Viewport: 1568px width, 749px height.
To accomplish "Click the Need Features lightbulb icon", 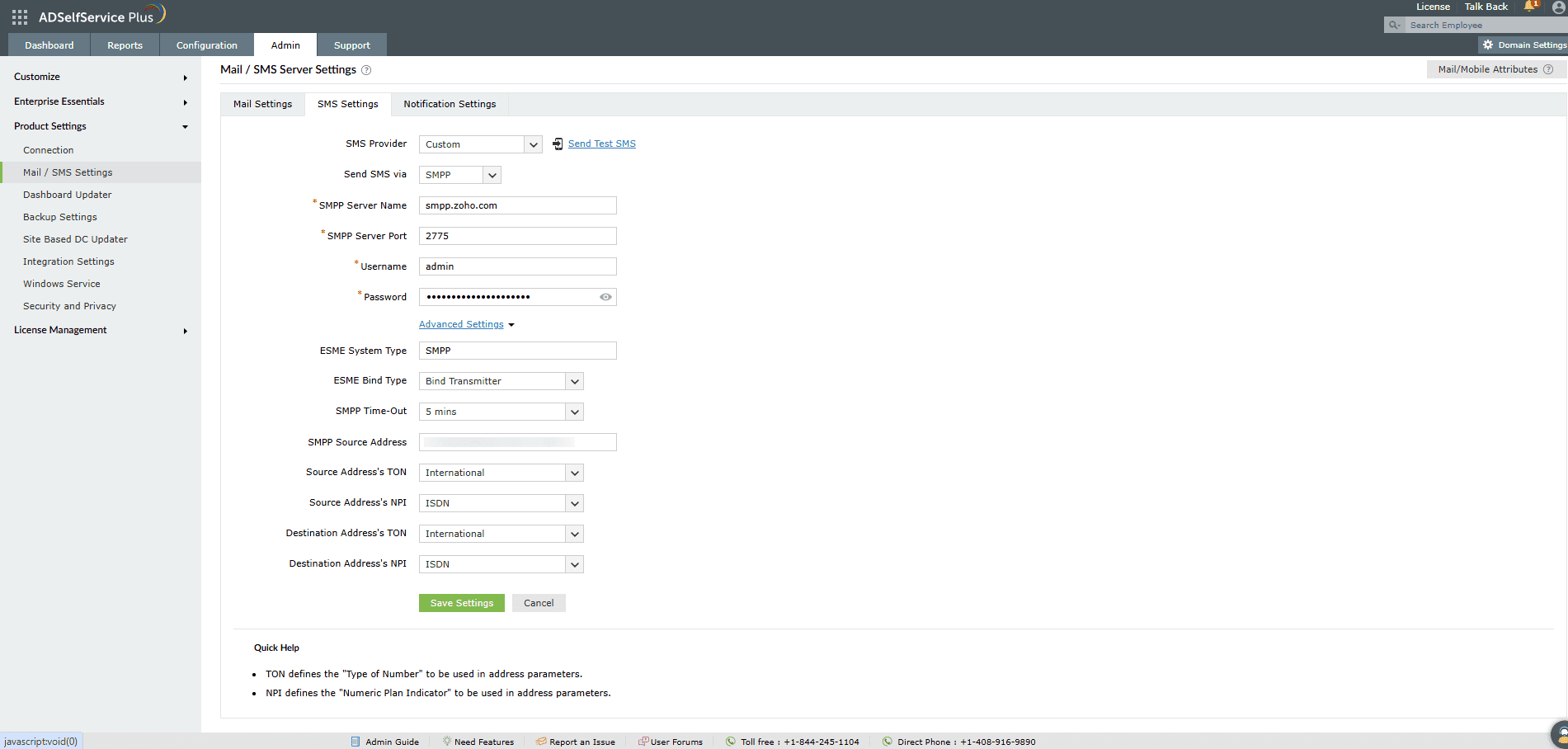I will tap(445, 741).
